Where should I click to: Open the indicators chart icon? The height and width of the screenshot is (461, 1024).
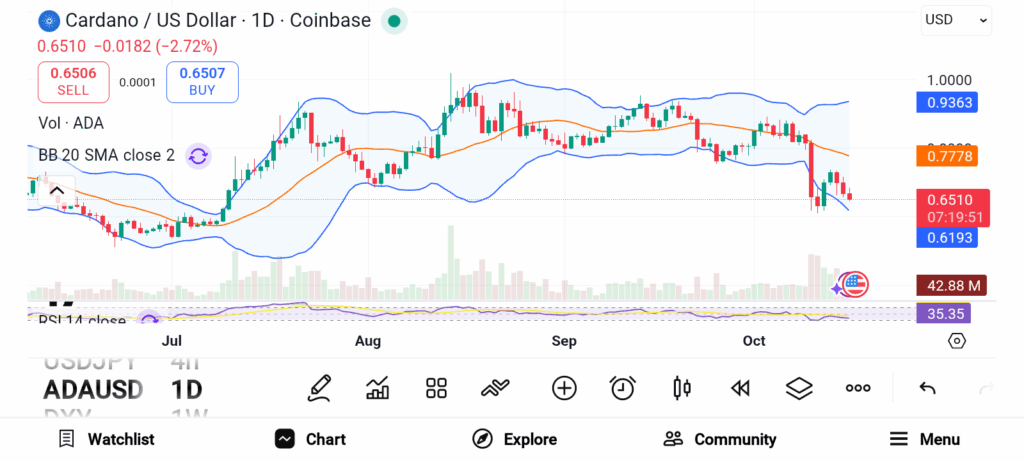click(x=378, y=388)
